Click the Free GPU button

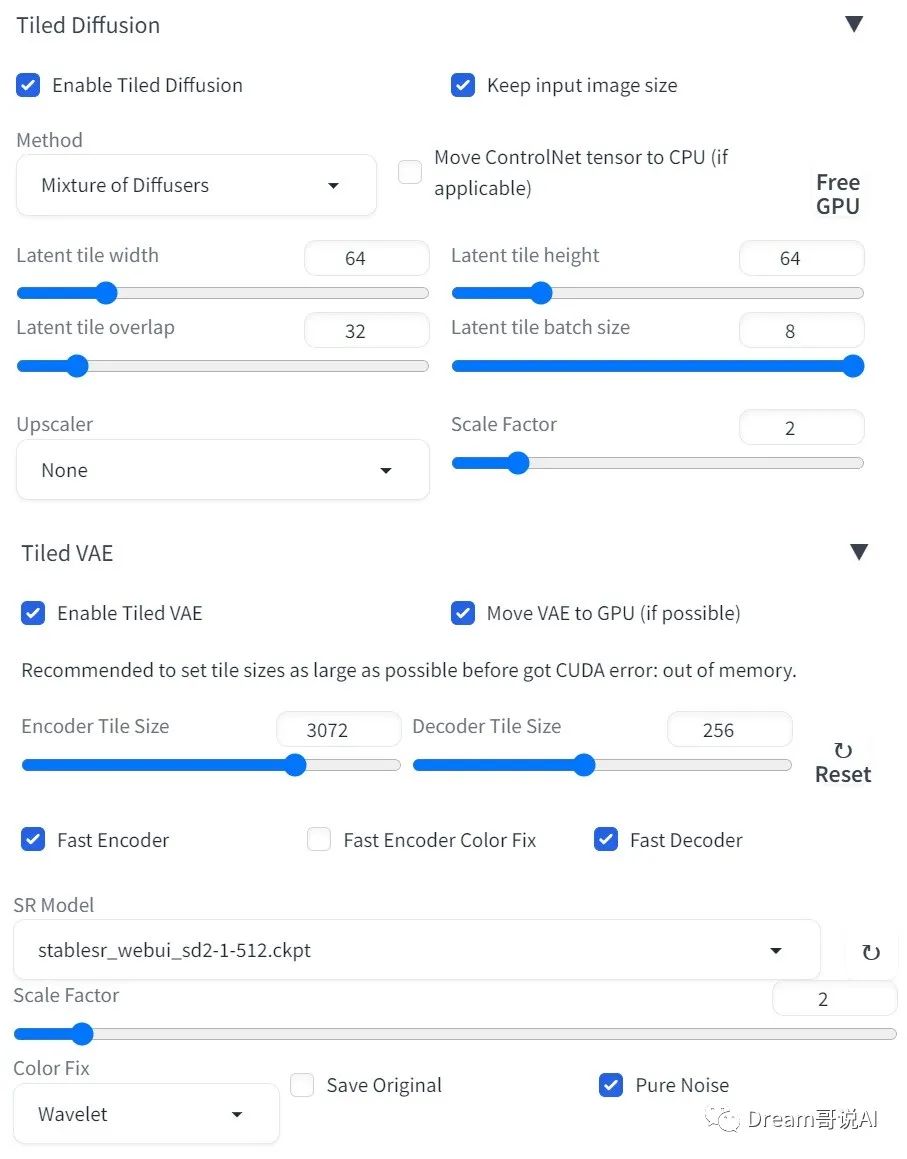tap(838, 194)
